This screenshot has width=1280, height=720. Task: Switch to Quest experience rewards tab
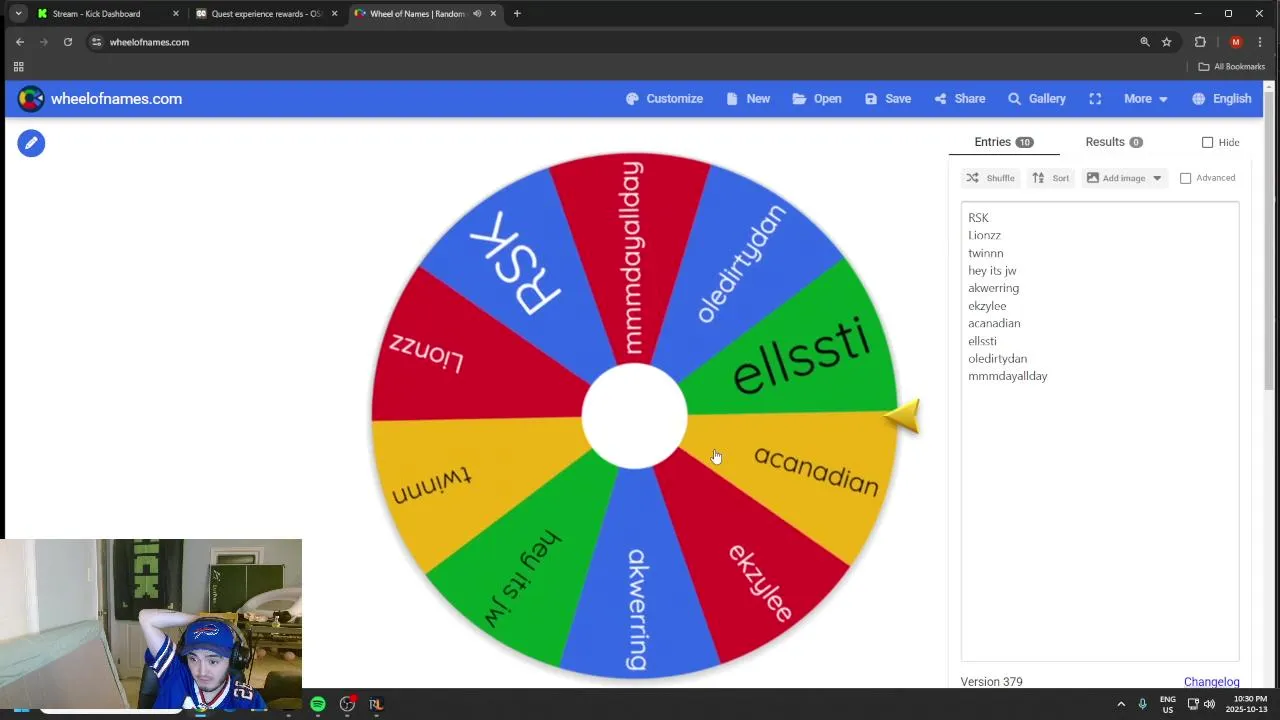point(266,14)
